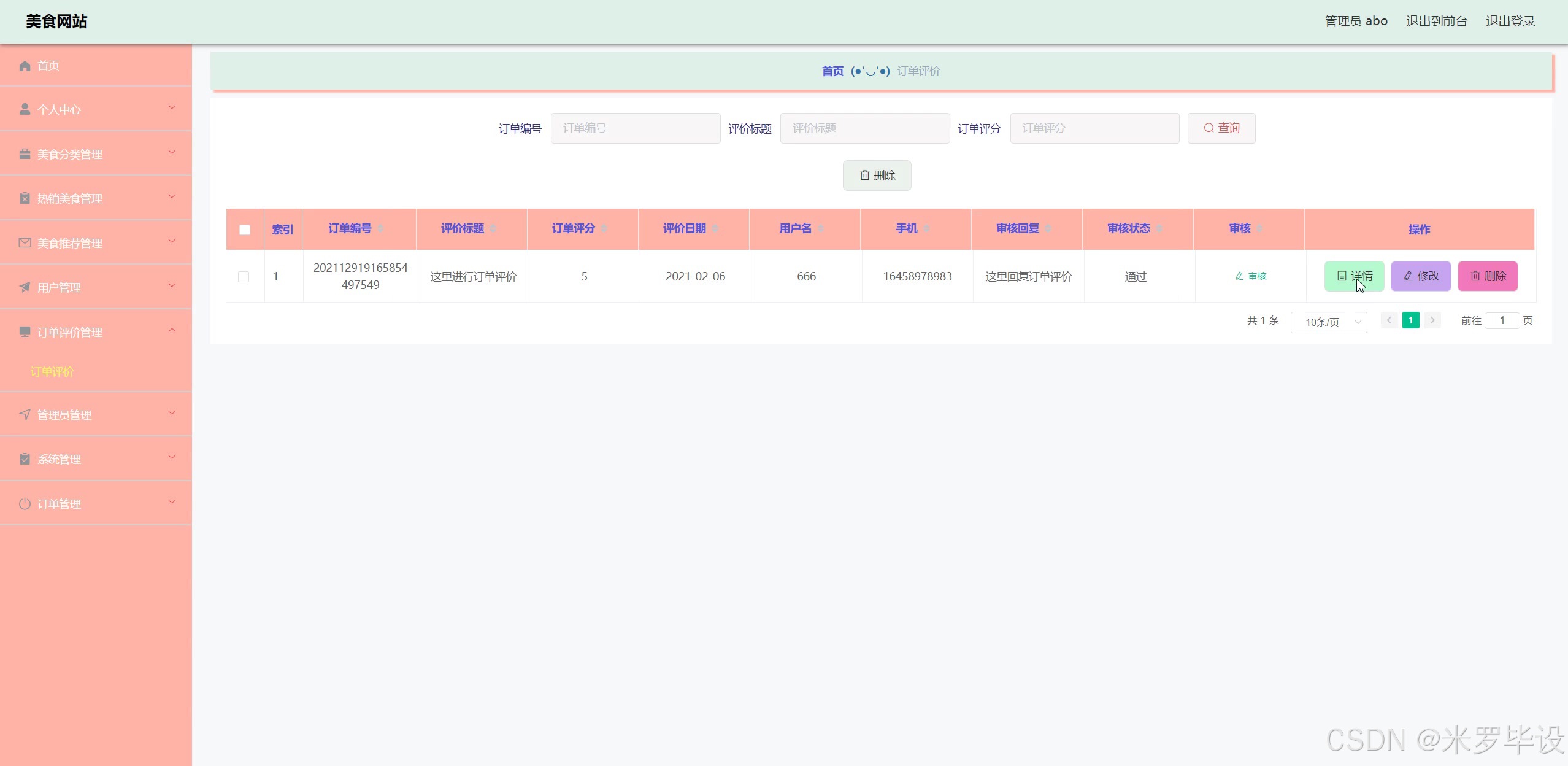Click the 美食分类管理 briefcase icon
Image resolution: width=1568 pixels, height=766 pixels.
point(25,154)
